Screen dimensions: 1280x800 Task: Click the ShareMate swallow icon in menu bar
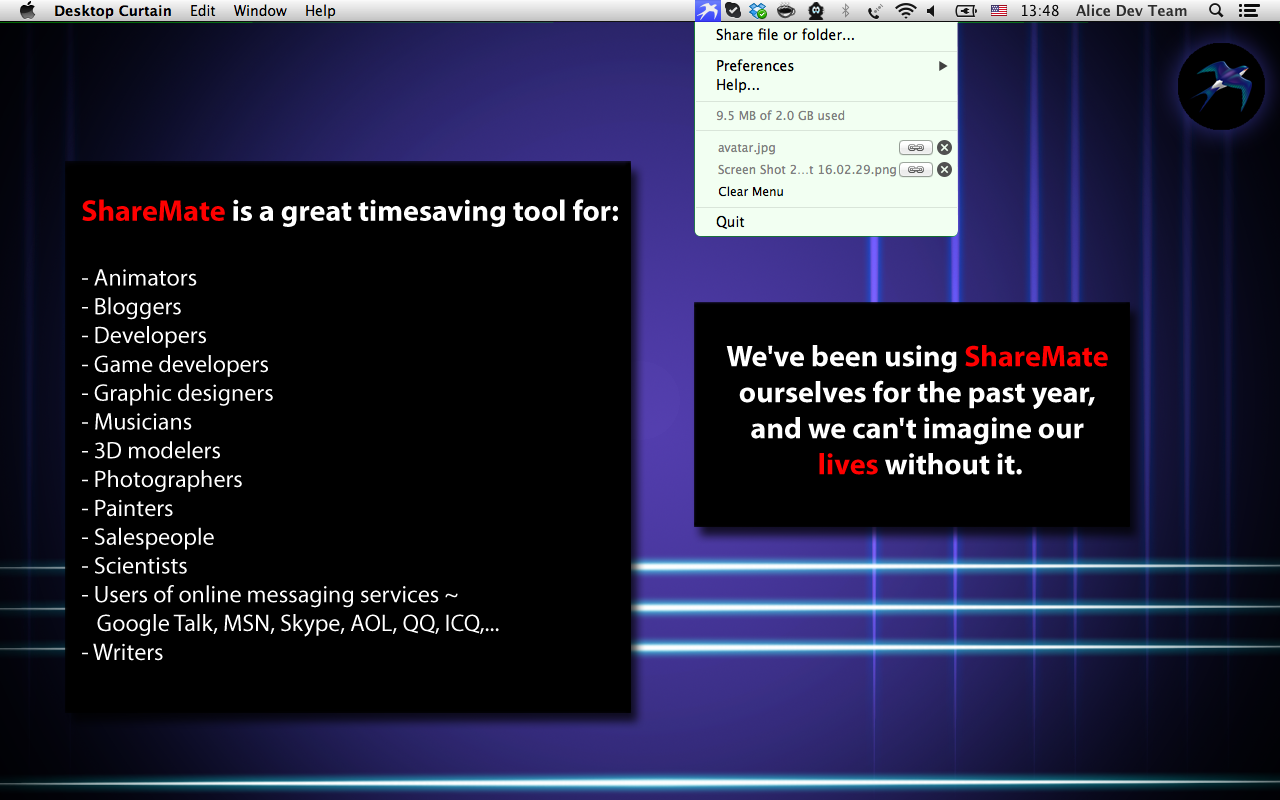point(708,11)
